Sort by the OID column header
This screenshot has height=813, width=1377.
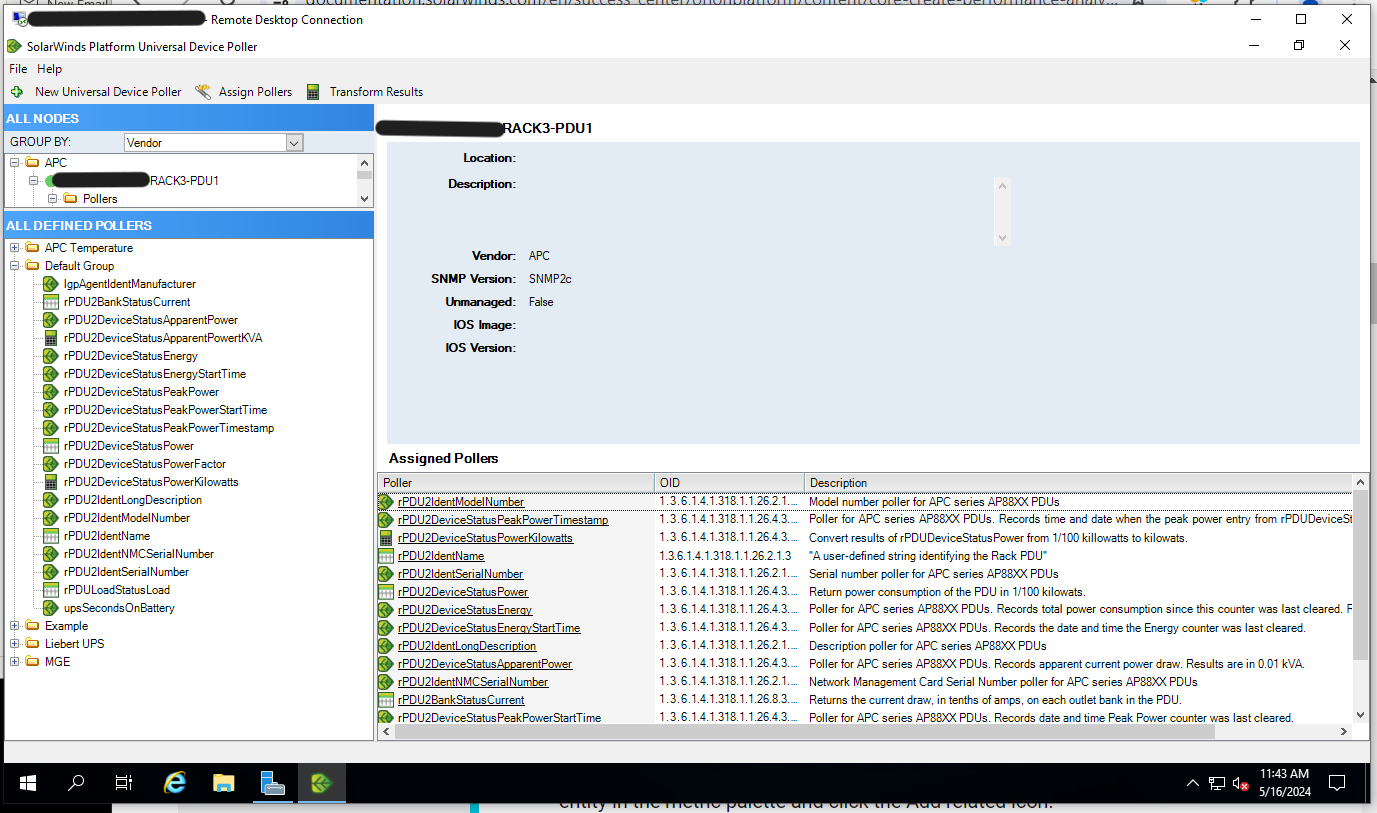pos(730,483)
